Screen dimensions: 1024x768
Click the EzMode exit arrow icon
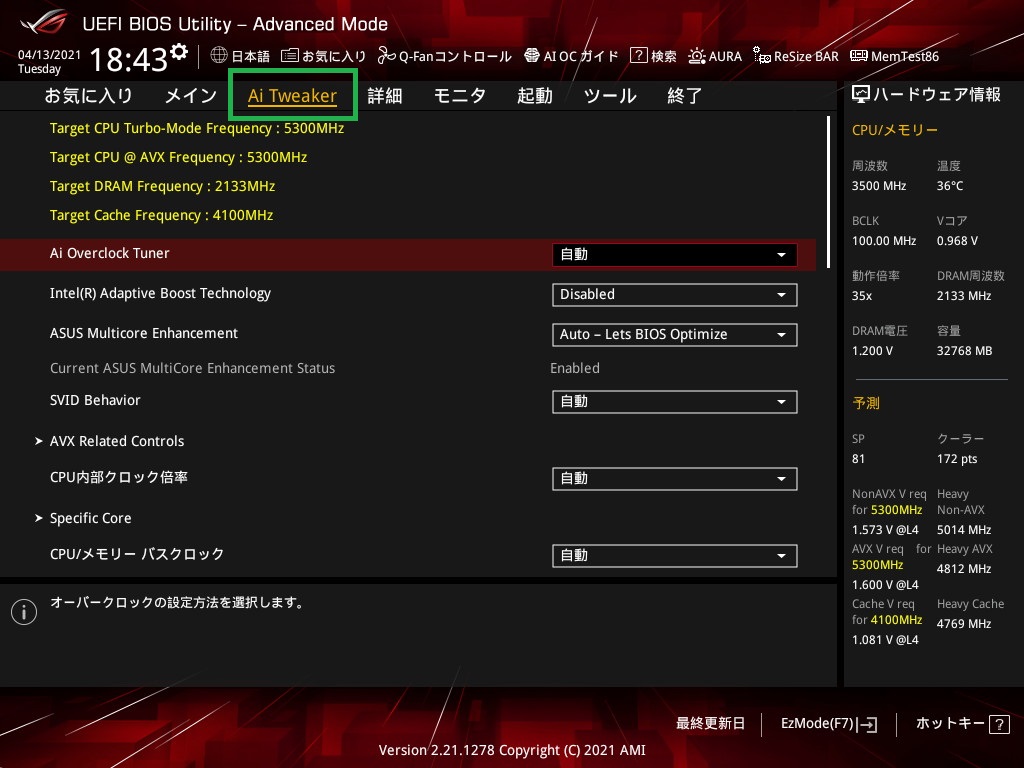point(867,724)
